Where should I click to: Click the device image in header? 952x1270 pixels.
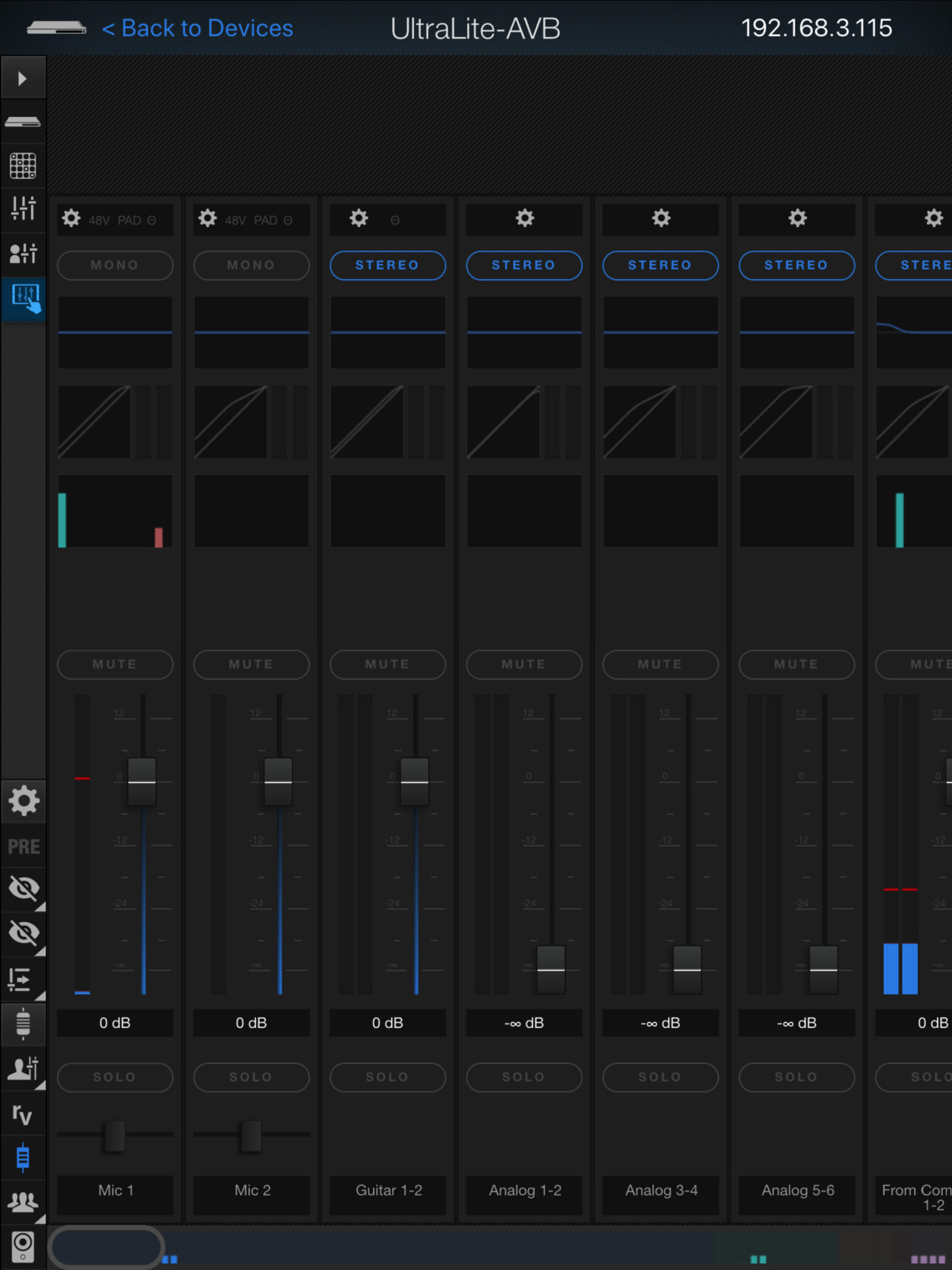point(56,28)
